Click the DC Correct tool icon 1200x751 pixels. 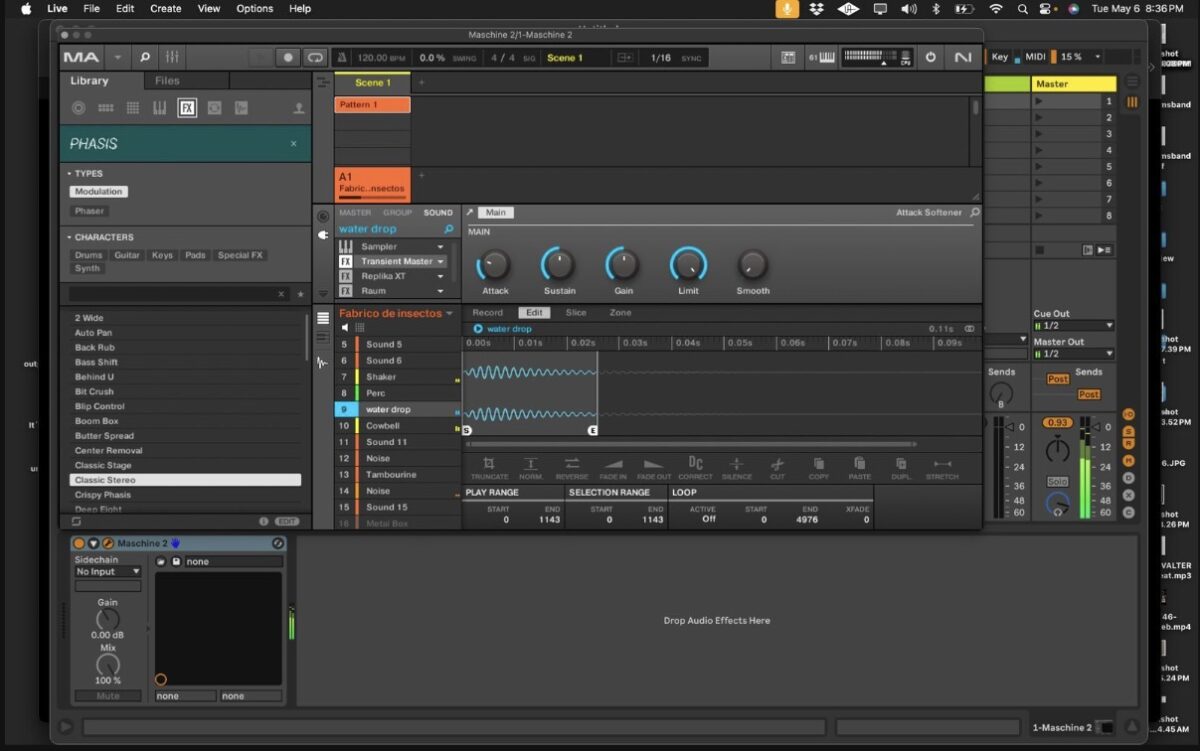coord(695,463)
